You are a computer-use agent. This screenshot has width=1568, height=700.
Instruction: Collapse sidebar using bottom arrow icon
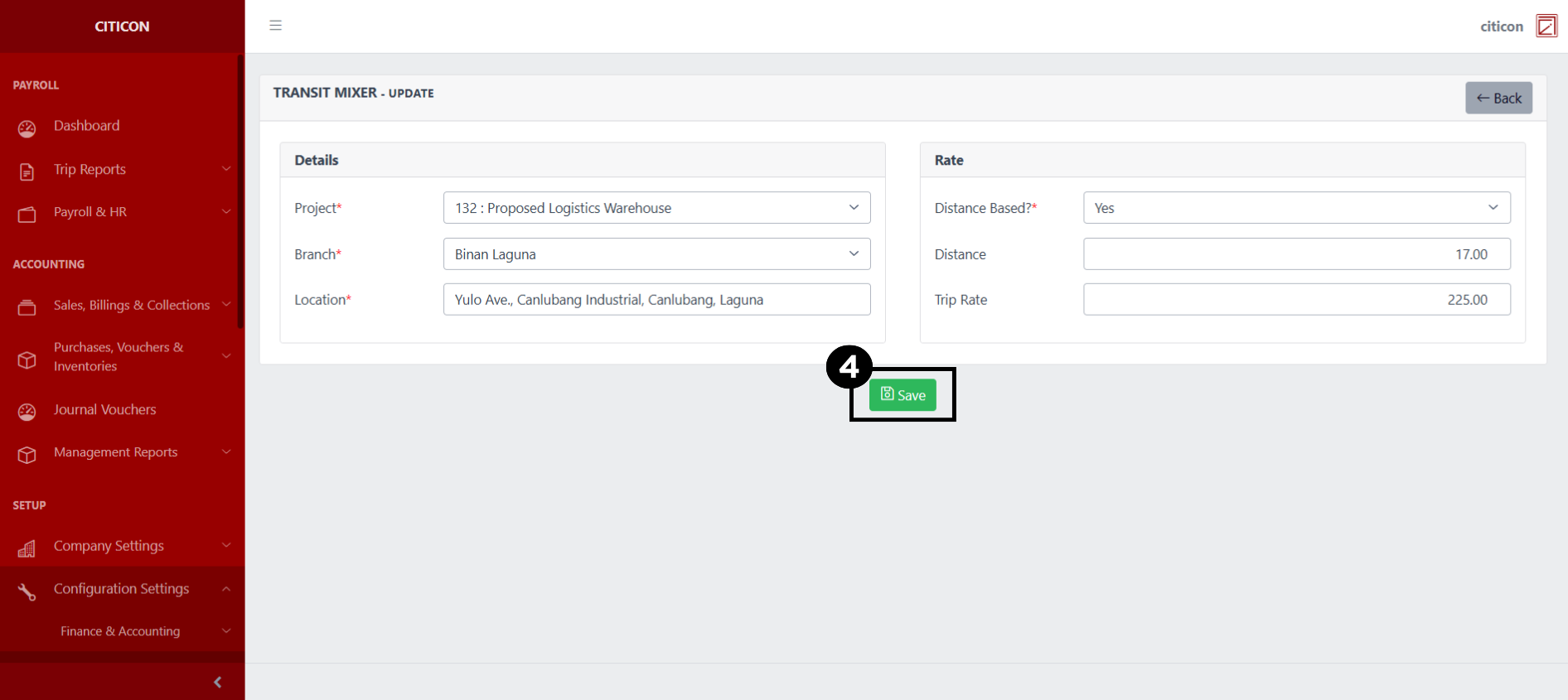tap(217, 682)
